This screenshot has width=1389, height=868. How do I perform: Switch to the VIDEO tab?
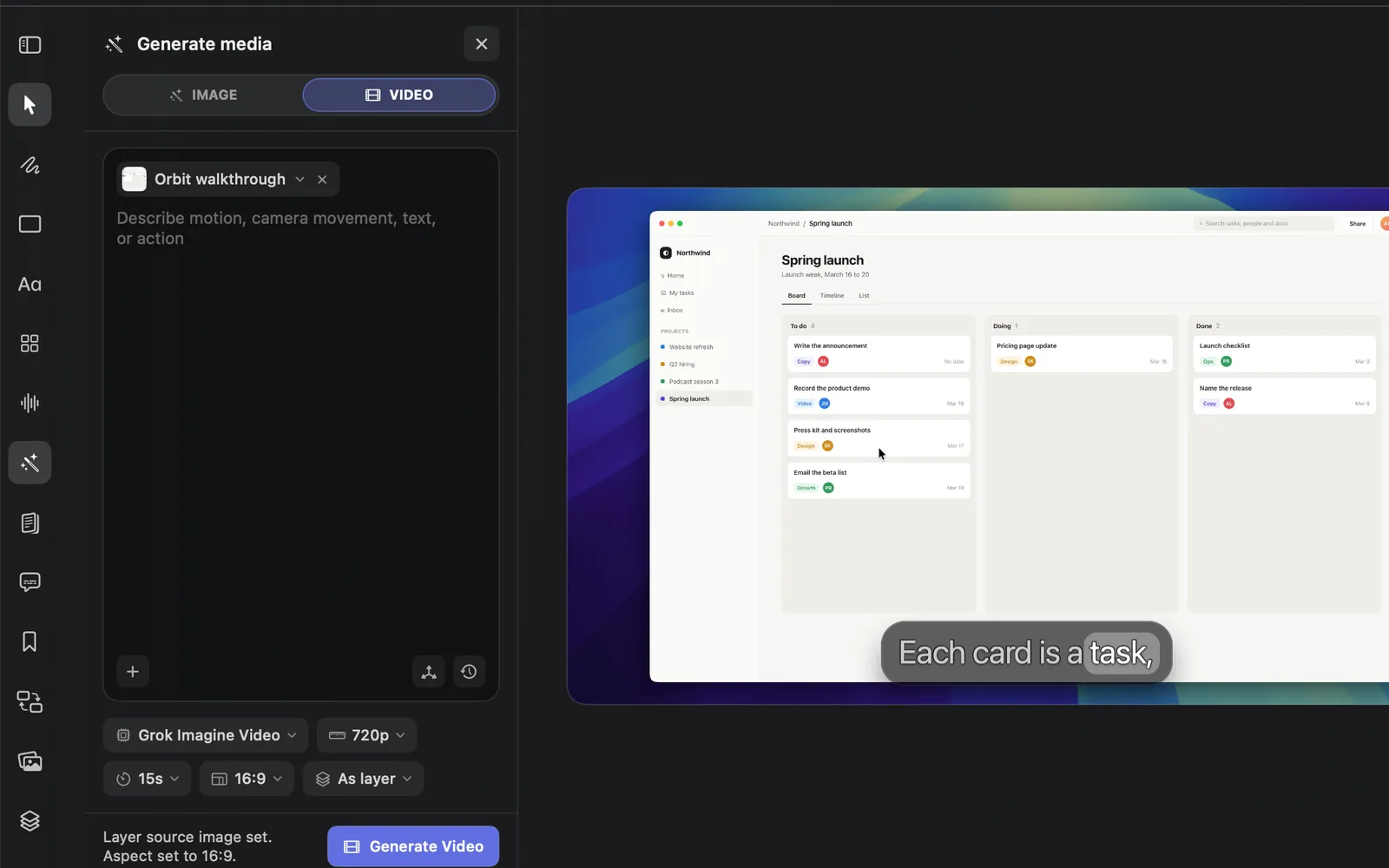(399, 95)
